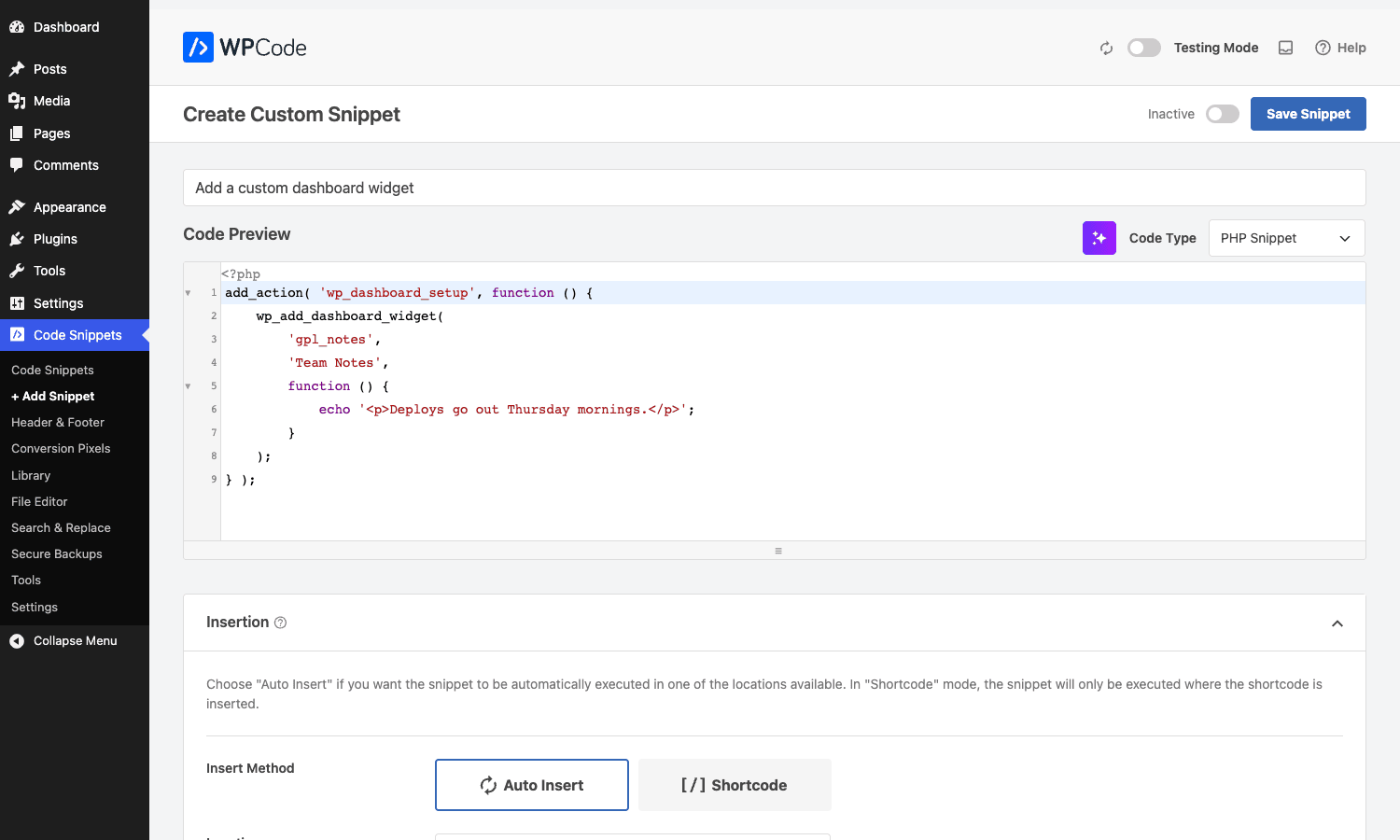Click the wp_add_dashboard_widget code line
This screenshot has height=840, width=1400.
pos(350,316)
